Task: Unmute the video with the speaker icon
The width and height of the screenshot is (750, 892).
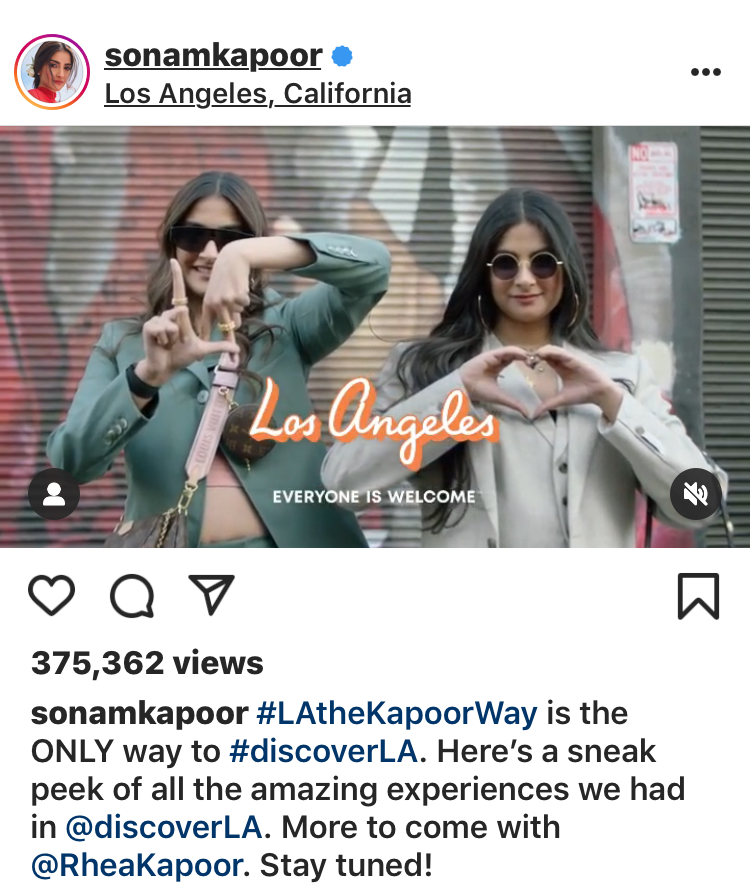Action: point(695,494)
